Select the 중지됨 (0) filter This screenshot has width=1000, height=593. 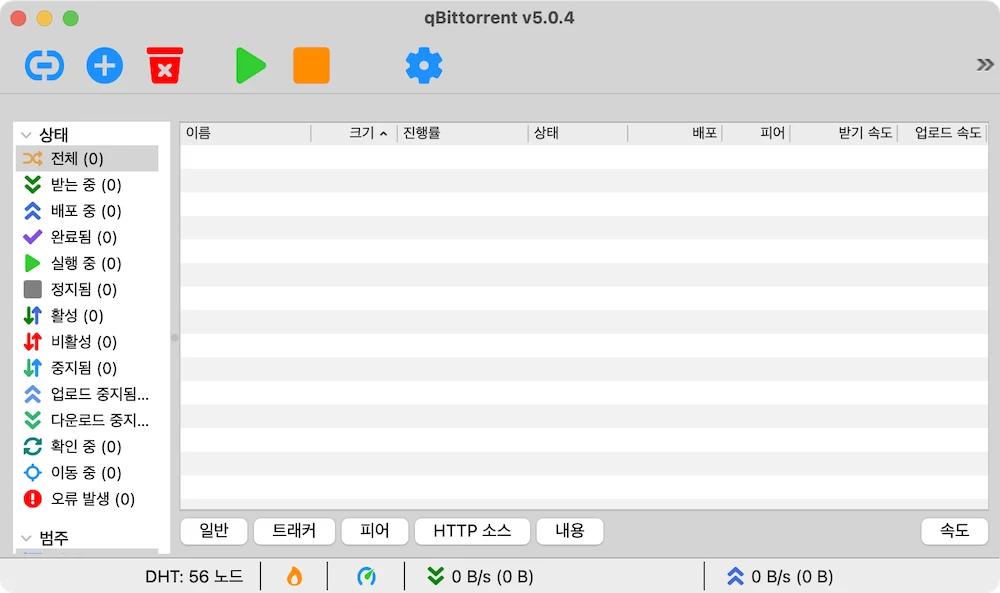pos(87,367)
